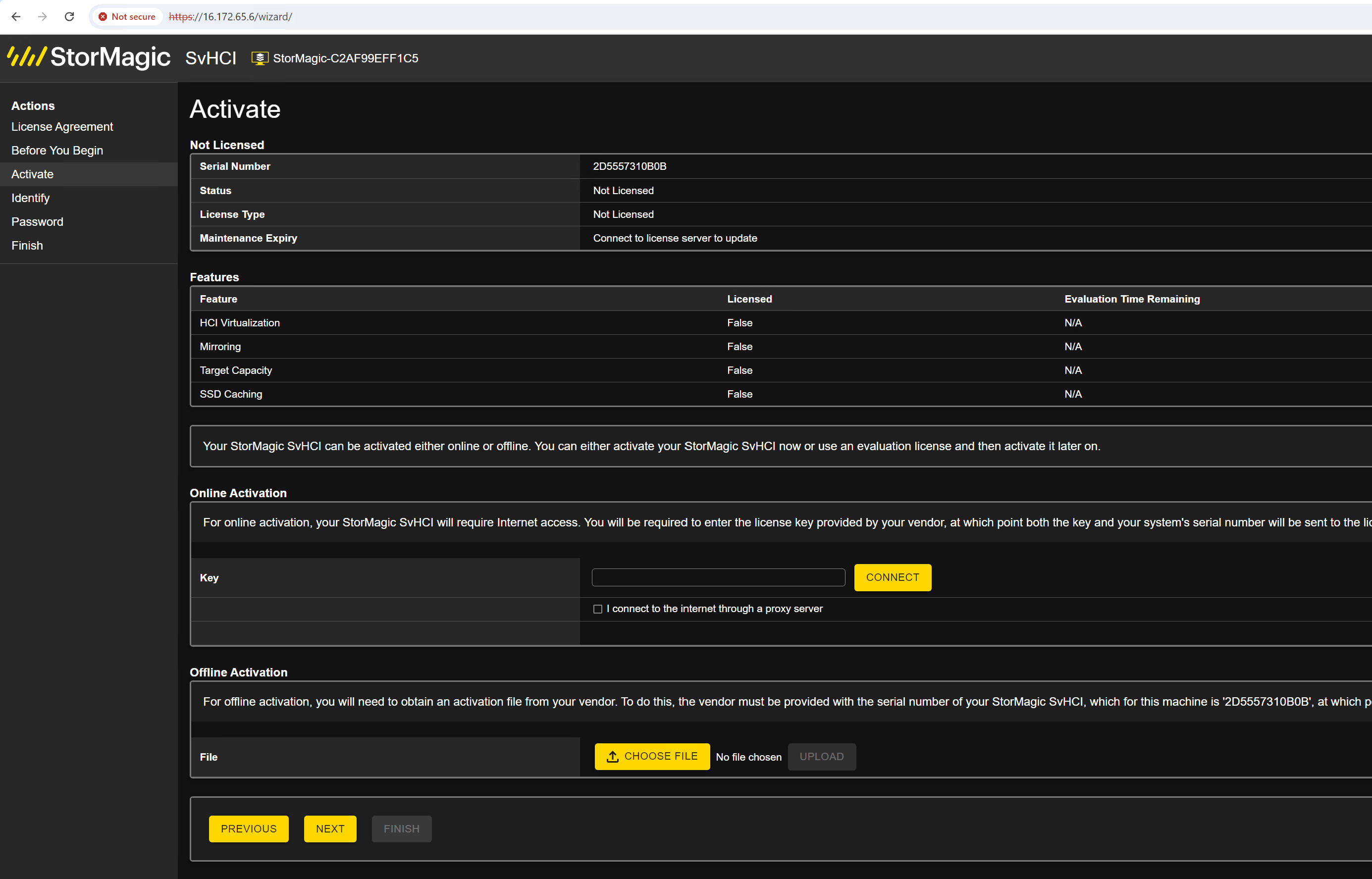Go to the Identify step

[30, 198]
